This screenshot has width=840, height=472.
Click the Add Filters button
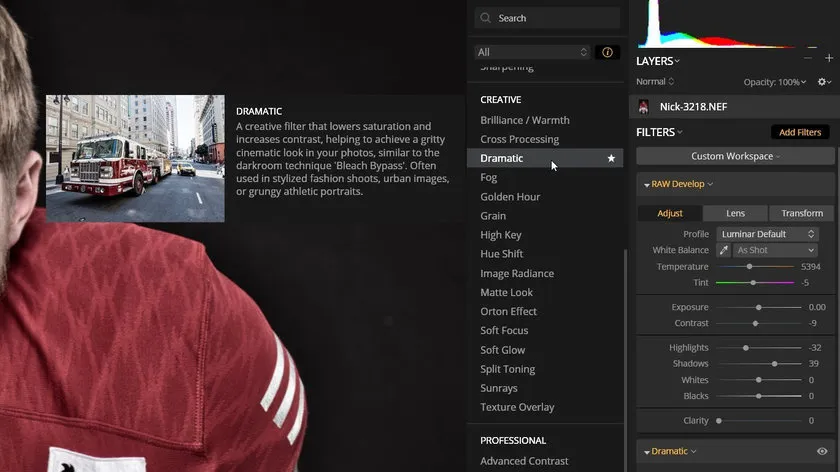click(800, 132)
